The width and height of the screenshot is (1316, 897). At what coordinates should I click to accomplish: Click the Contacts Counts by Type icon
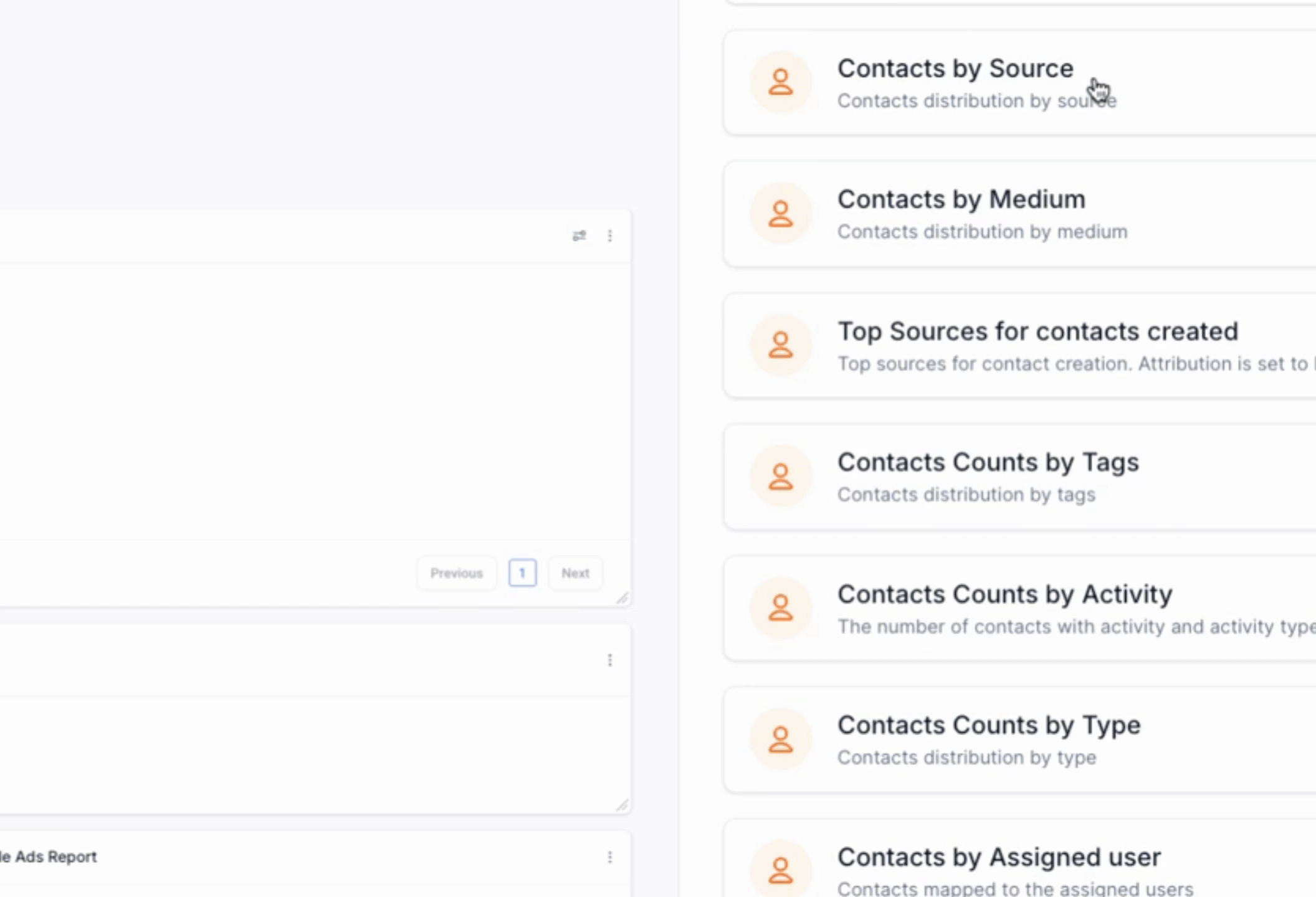tap(780, 739)
